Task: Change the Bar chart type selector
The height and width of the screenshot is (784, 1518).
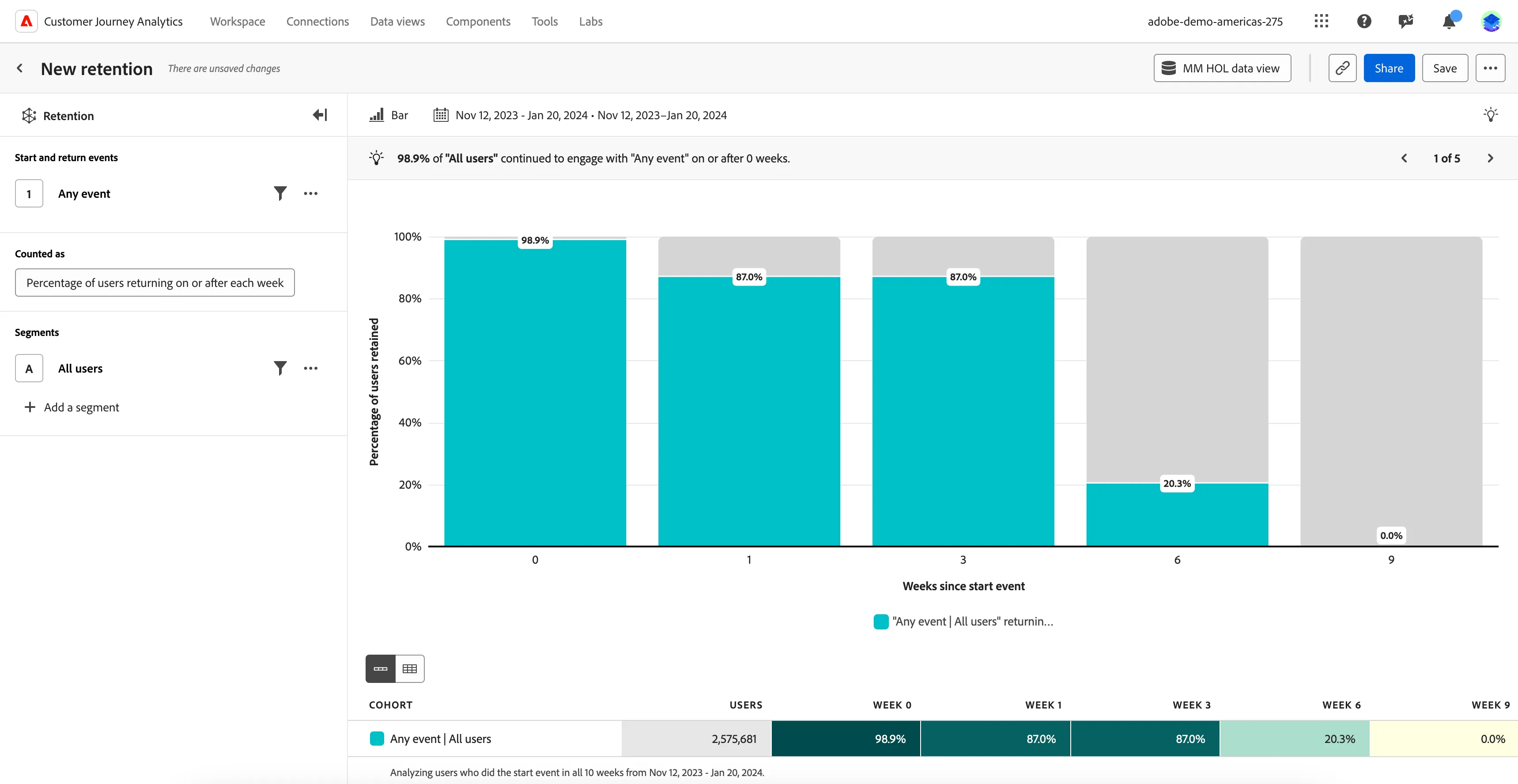Action: click(x=389, y=115)
